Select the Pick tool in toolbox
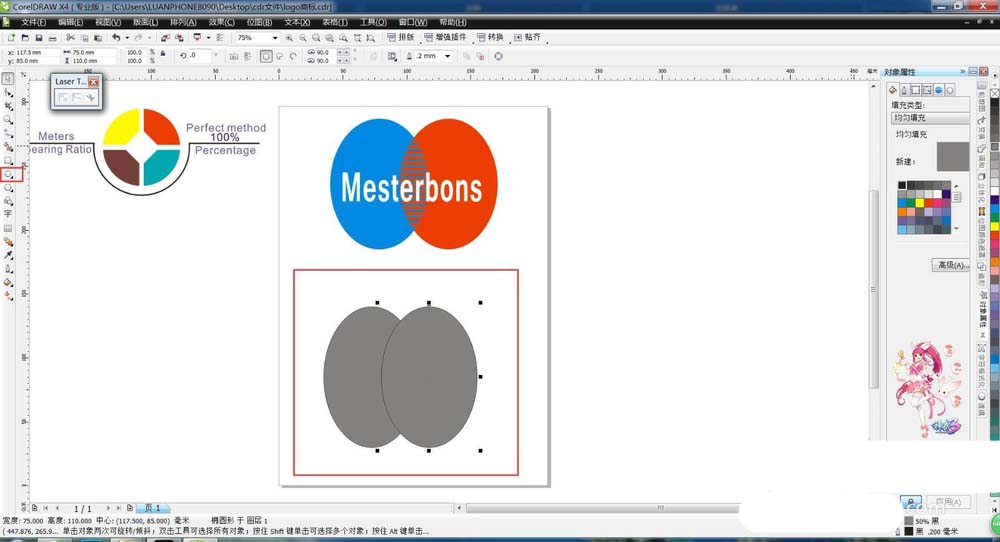This screenshot has height=542, width=1000. pos(8,78)
